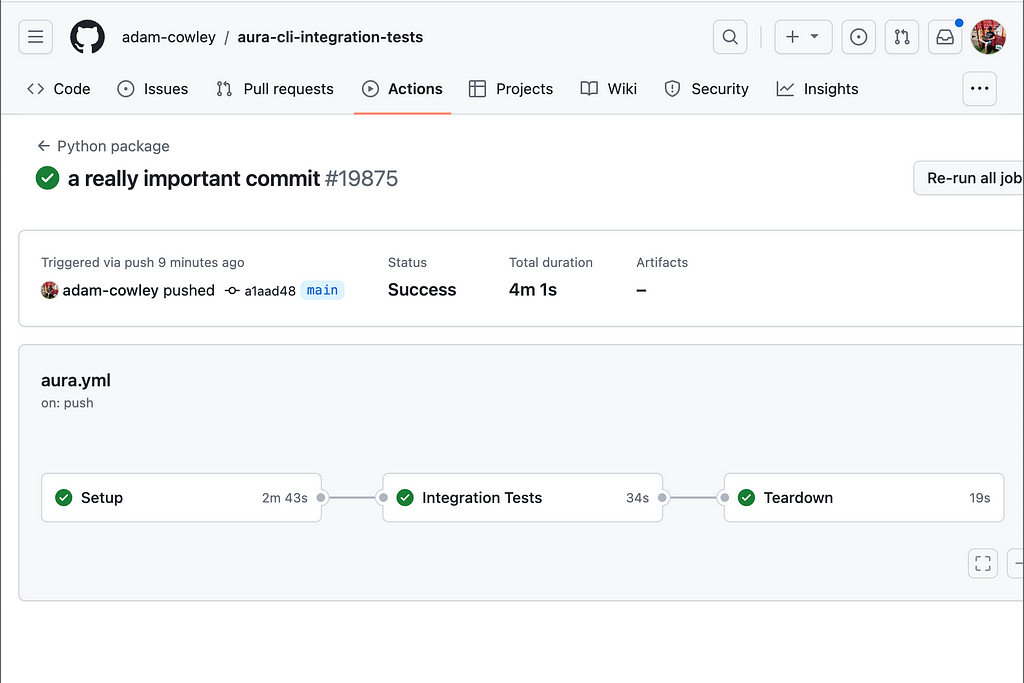The width and height of the screenshot is (1024, 683).
Task: Switch to the Projects tab
Action: tap(511, 89)
